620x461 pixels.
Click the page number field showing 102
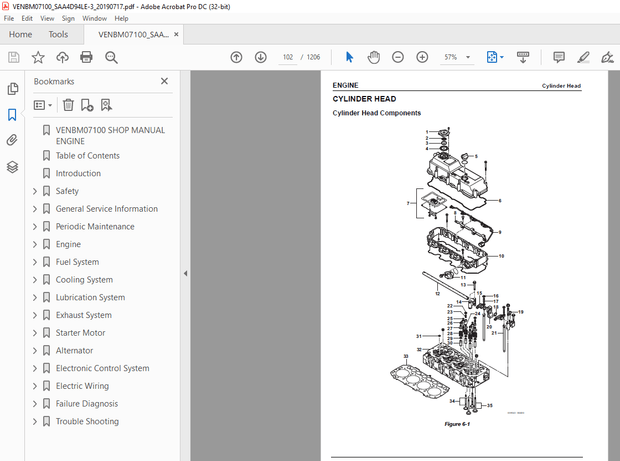(287, 57)
